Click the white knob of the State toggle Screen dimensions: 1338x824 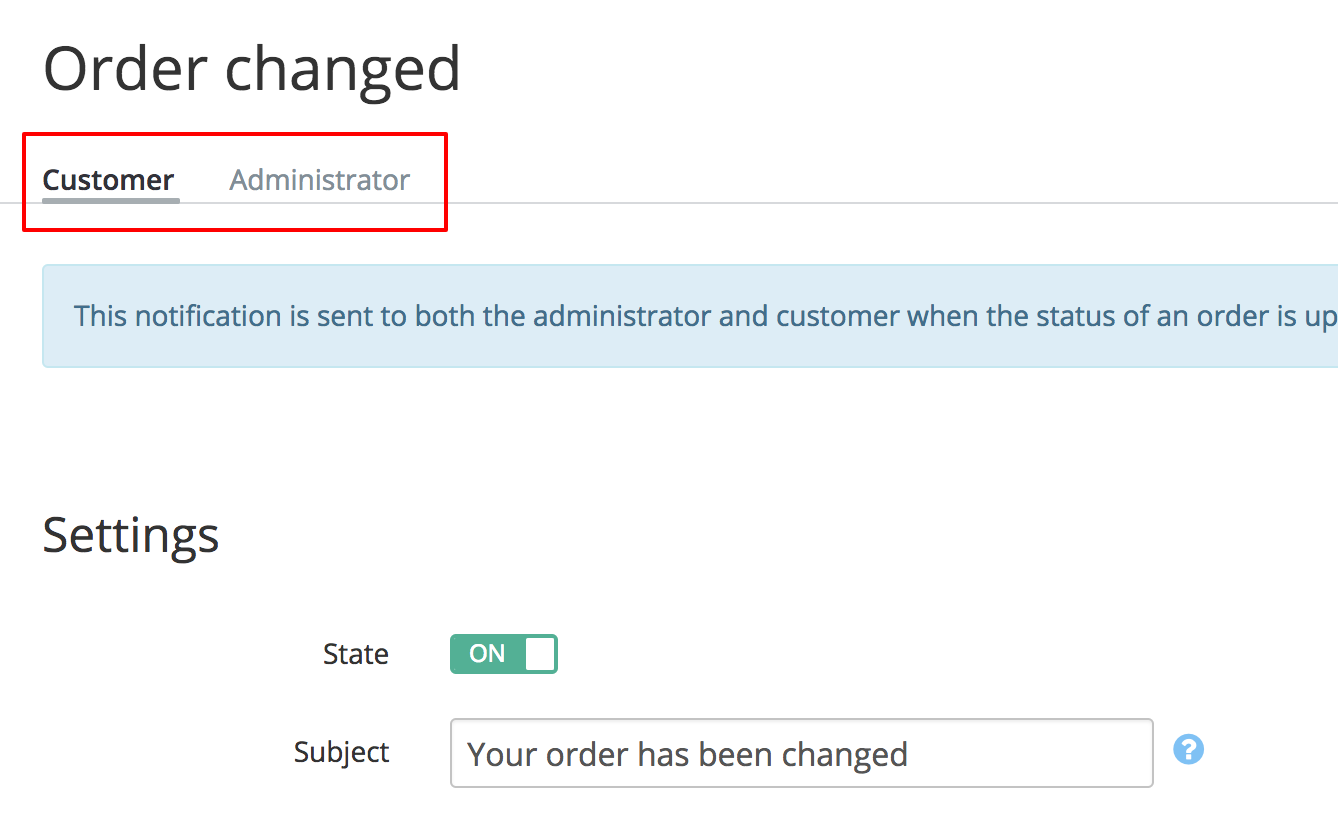point(541,653)
